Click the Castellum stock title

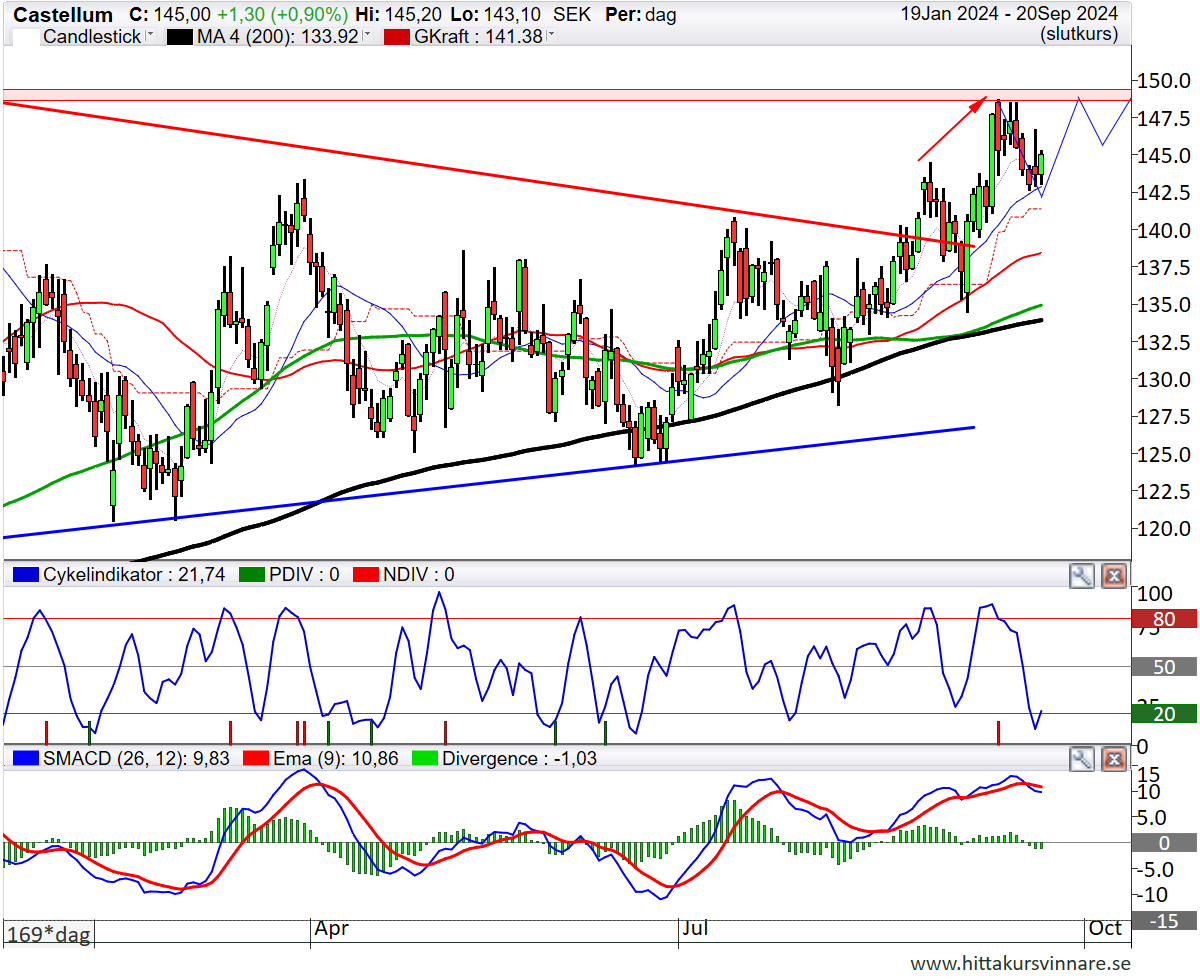point(65,15)
